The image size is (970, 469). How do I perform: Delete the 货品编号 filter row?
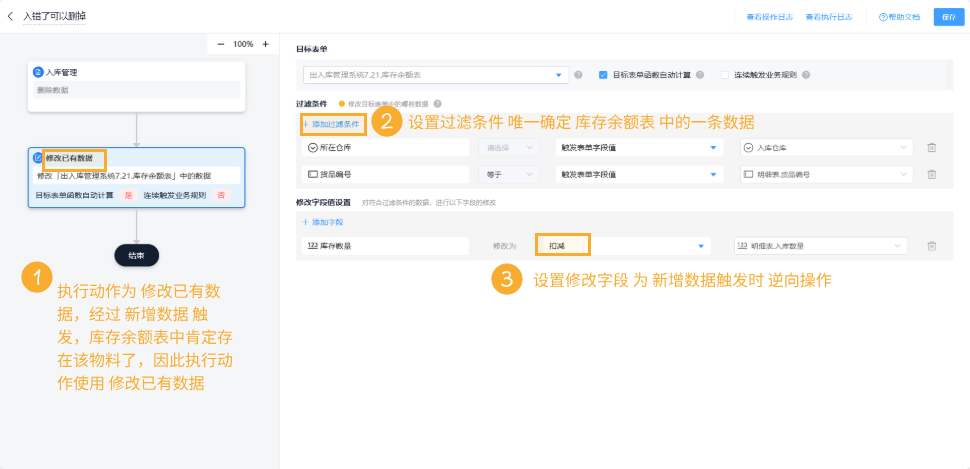932,174
